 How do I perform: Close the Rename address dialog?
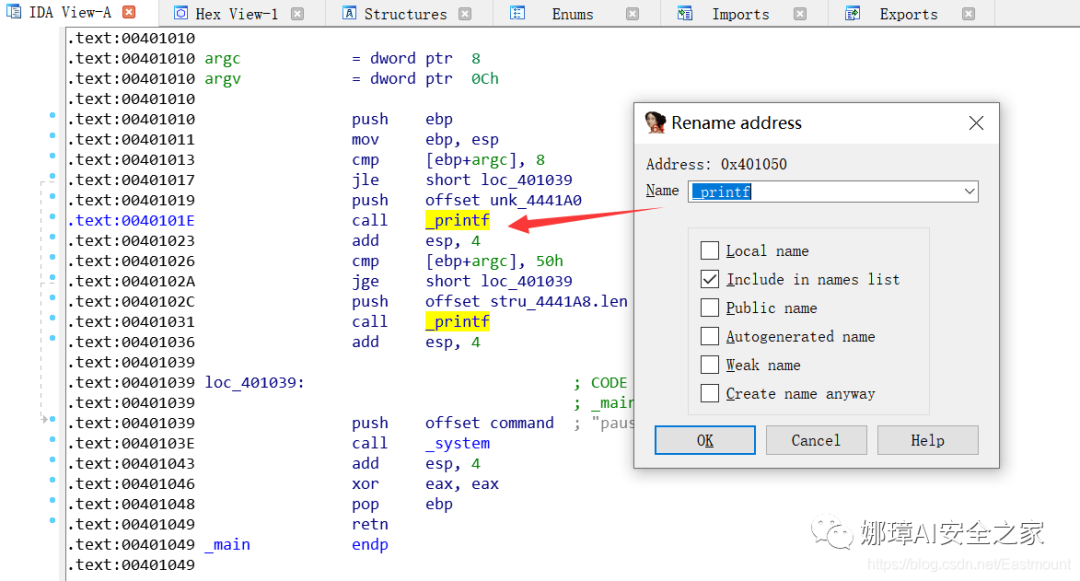click(x=976, y=123)
